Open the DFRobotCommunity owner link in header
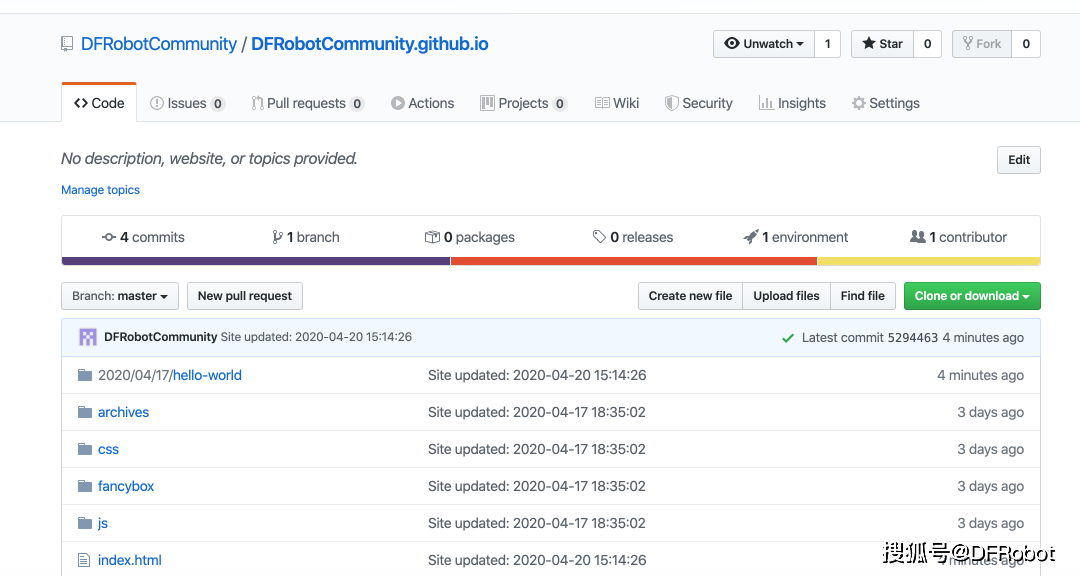Image resolution: width=1080 pixels, height=576 pixels. (158, 44)
